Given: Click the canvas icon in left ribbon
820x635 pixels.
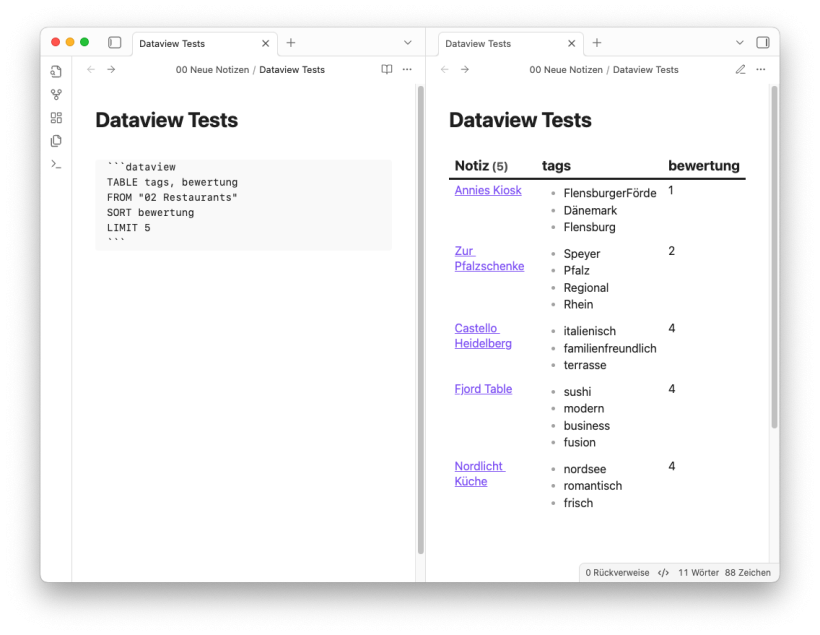Looking at the screenshot, I should tap(56, 118).
